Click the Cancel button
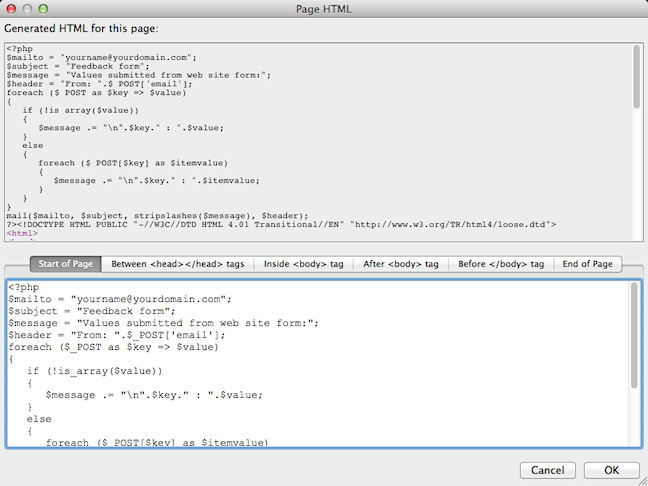 point(548,470)
